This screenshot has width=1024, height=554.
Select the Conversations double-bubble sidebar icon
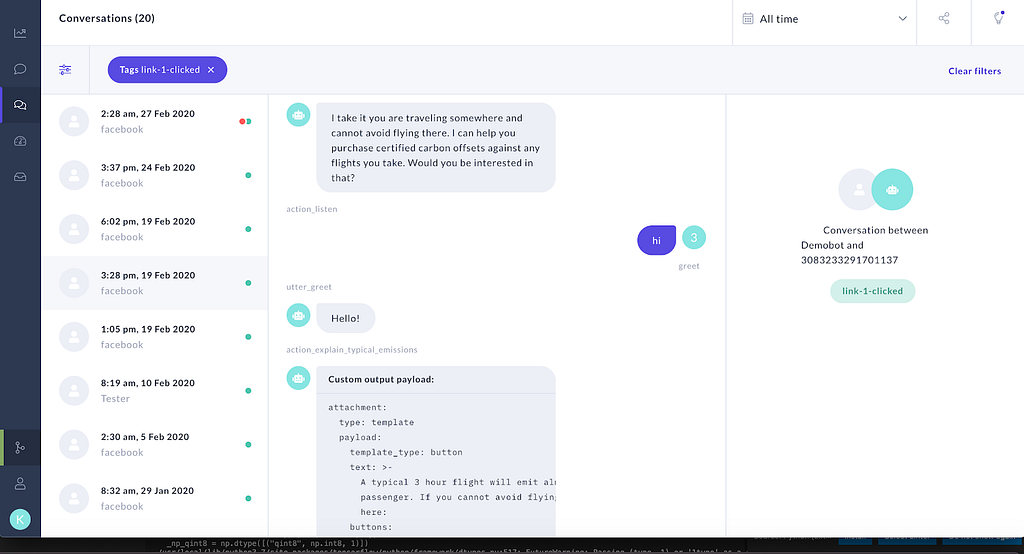click(x=20, y=105)
